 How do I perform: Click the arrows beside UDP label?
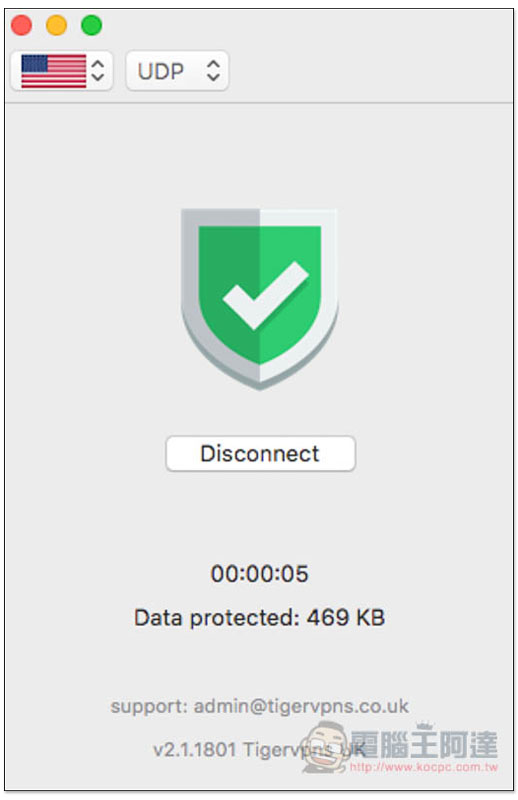coord(213,71)
